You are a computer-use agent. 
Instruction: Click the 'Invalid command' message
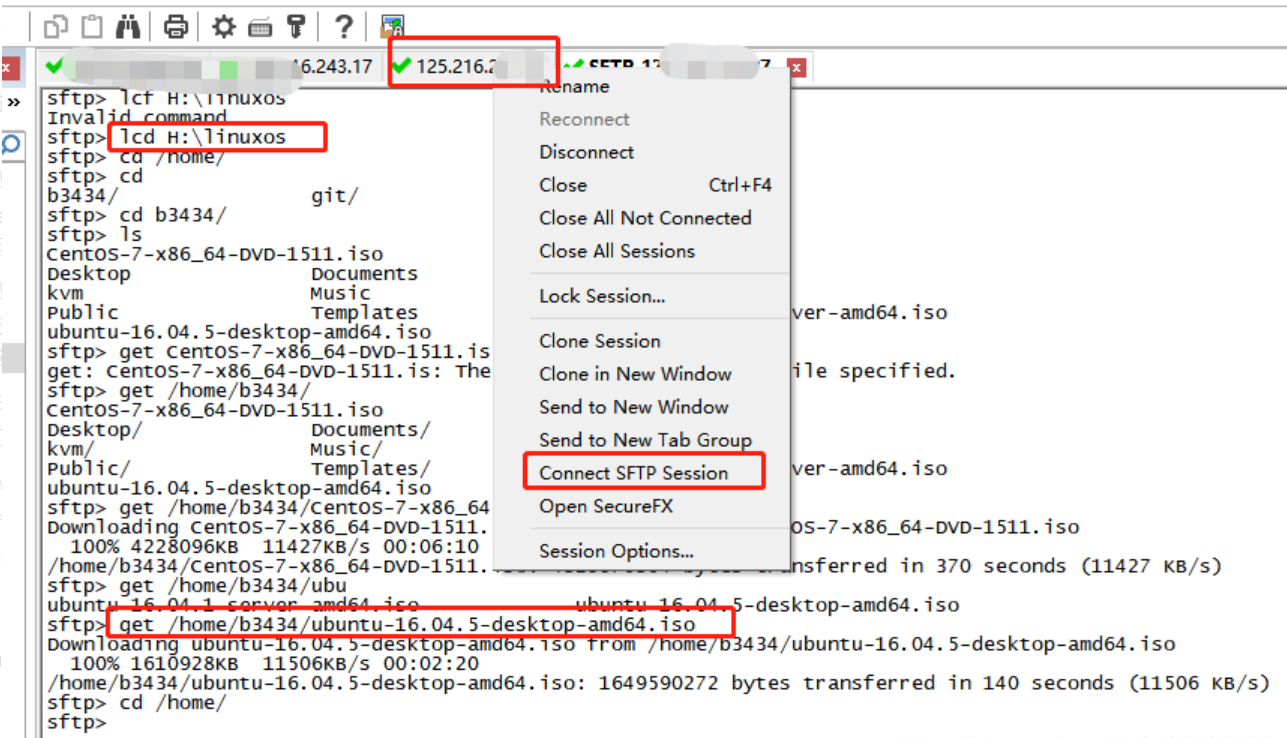coord(137,118)
